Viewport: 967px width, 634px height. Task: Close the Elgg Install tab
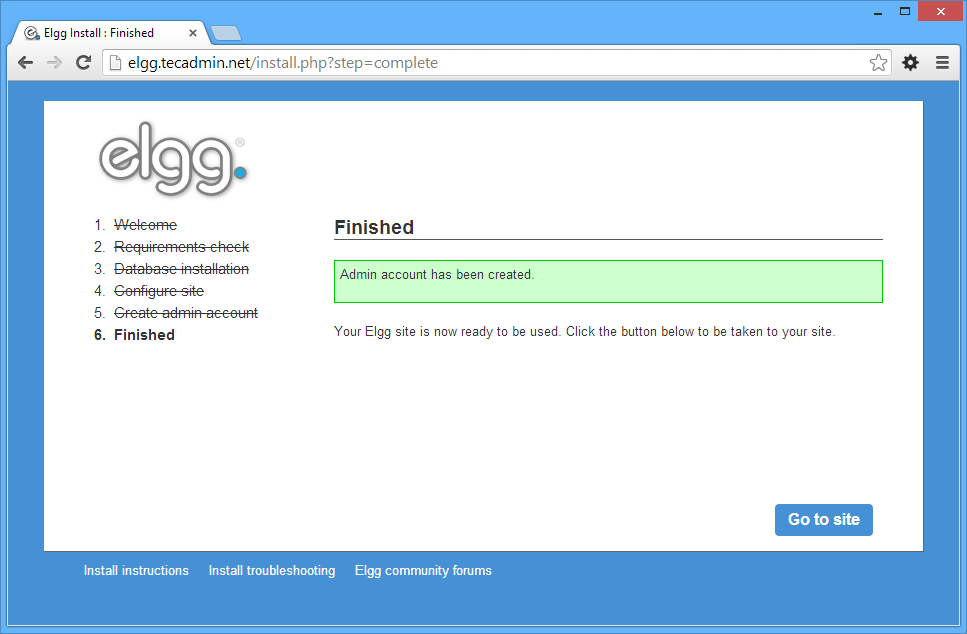(x=192, y=33)
